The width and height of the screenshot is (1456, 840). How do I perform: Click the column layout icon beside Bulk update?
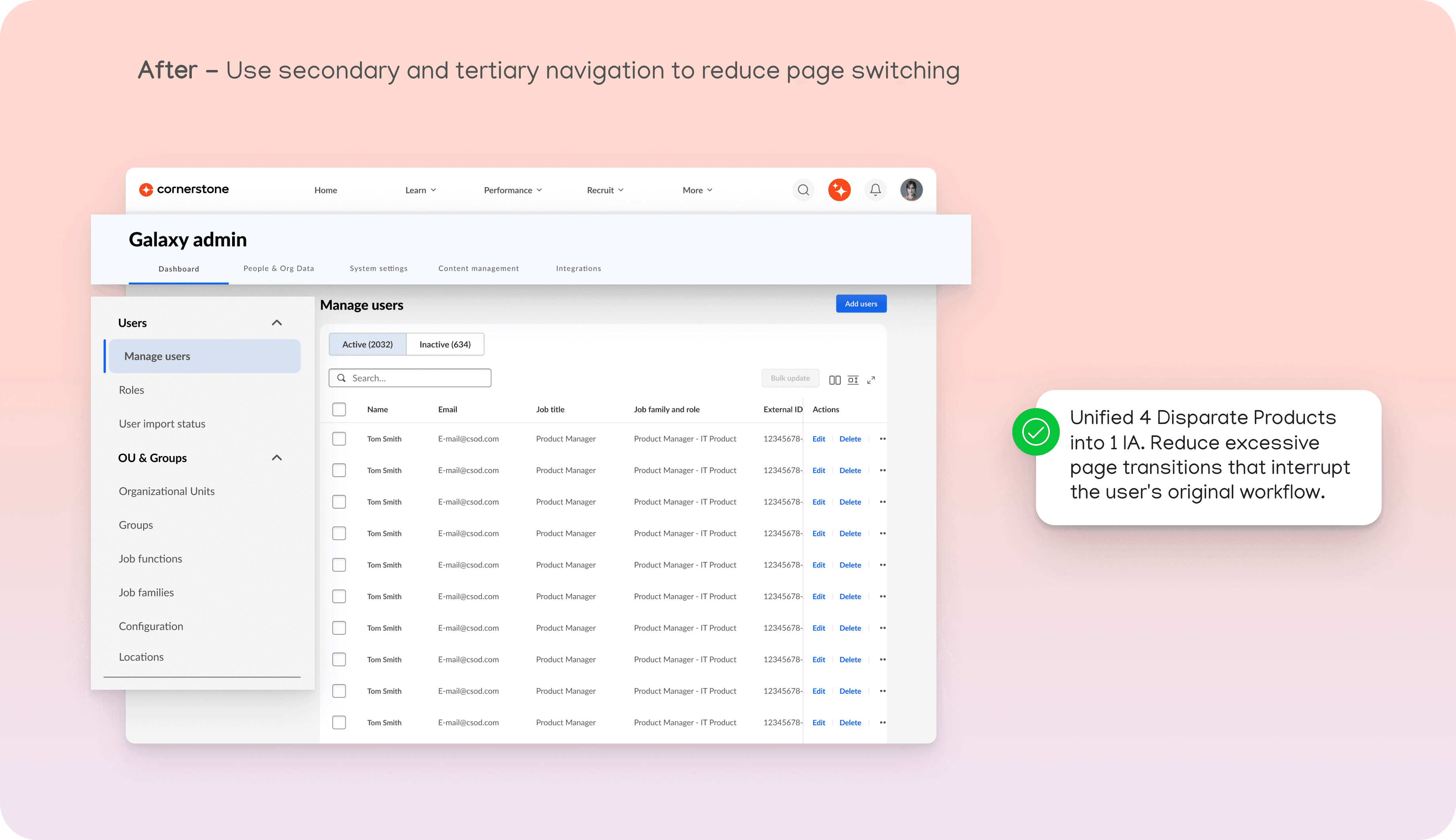pyautogui.click(x=834, y=380)
